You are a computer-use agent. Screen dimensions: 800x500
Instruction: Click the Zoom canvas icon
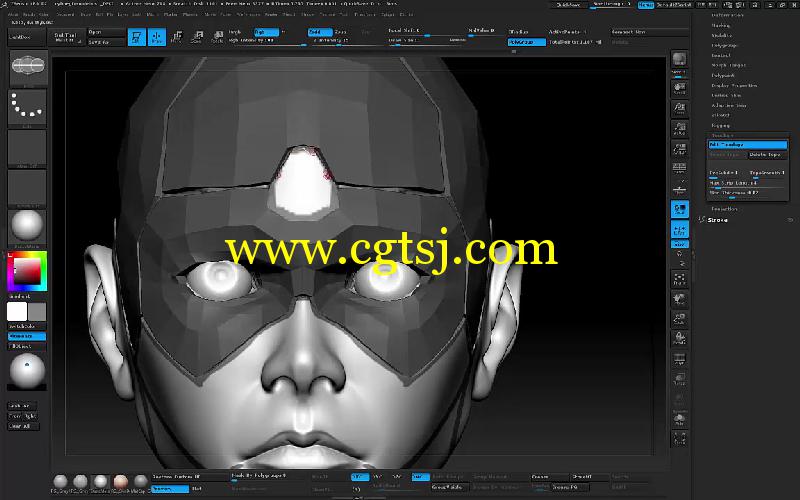pos(679,108)
